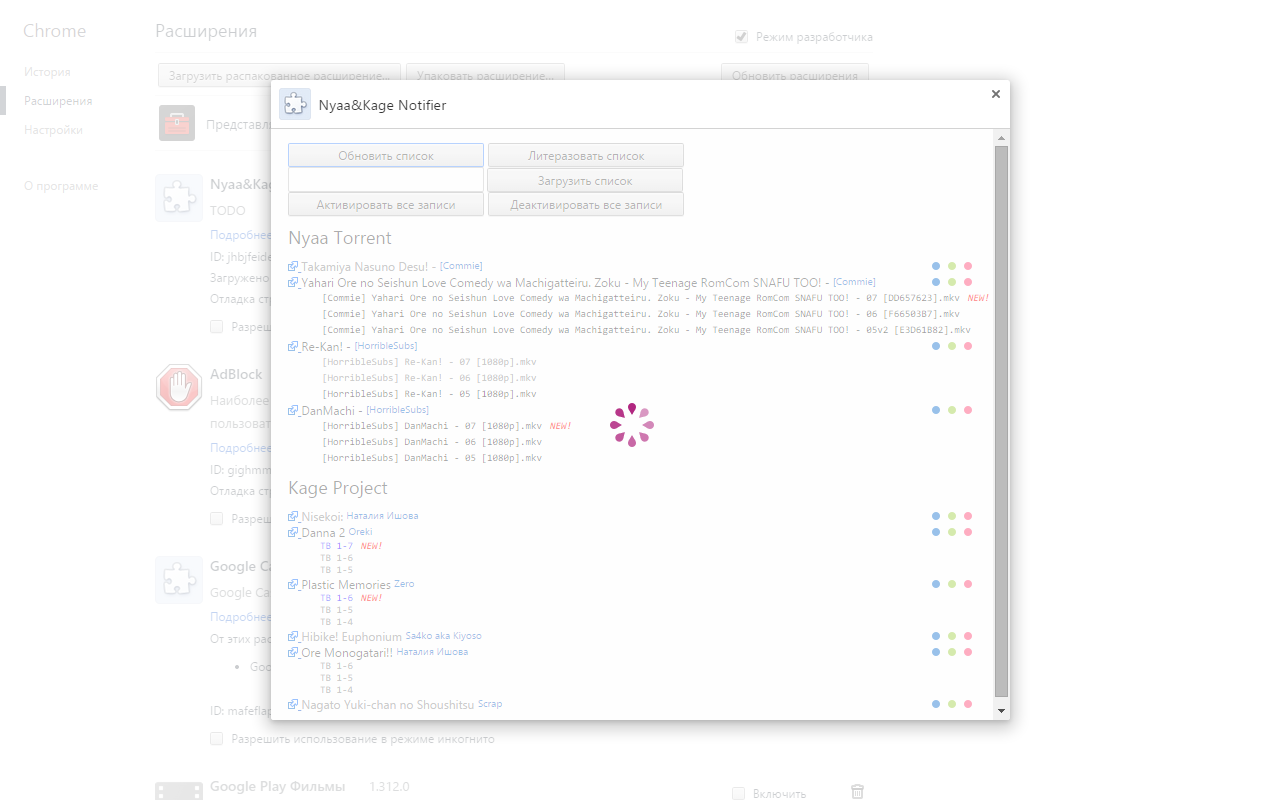Click 'ТВ 1-6' under Plastic Memories
Viewport: 1280px width, 800px height.
(x=337, y=598)
